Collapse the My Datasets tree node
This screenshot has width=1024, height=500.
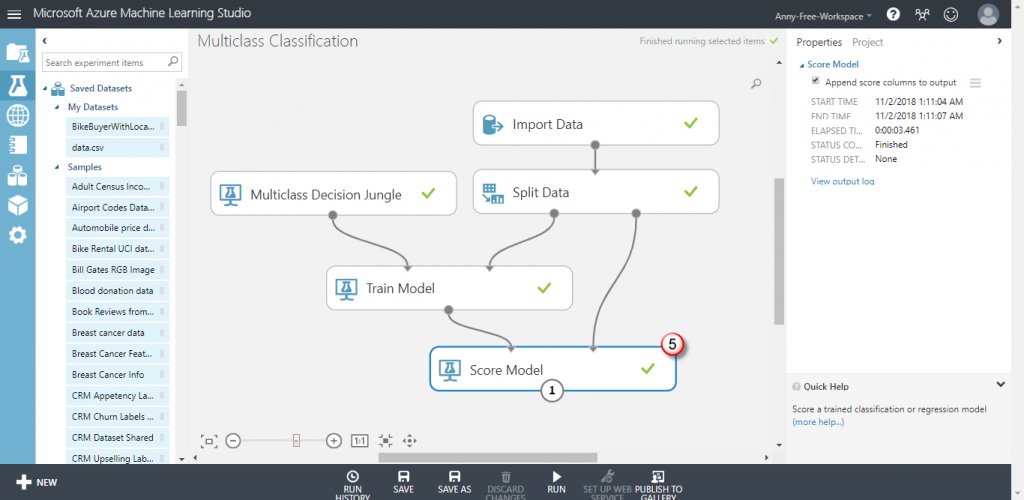point(58,107)
